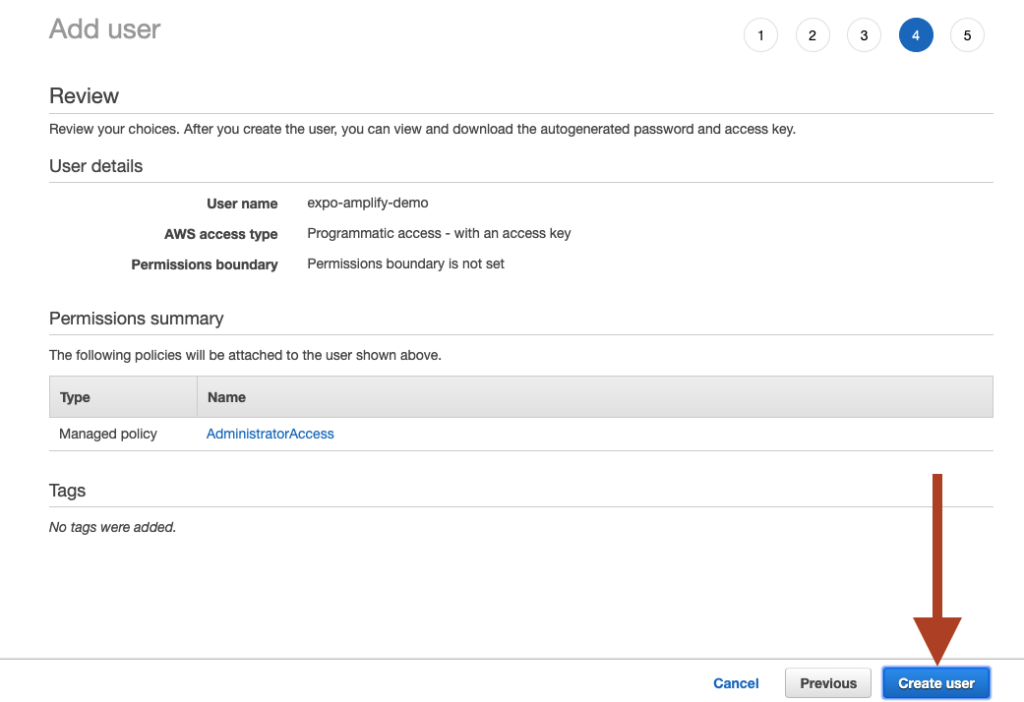Viewport: 1024px width, 702px height.
Task: Click the Type column header
Action: tap(123, 397)
